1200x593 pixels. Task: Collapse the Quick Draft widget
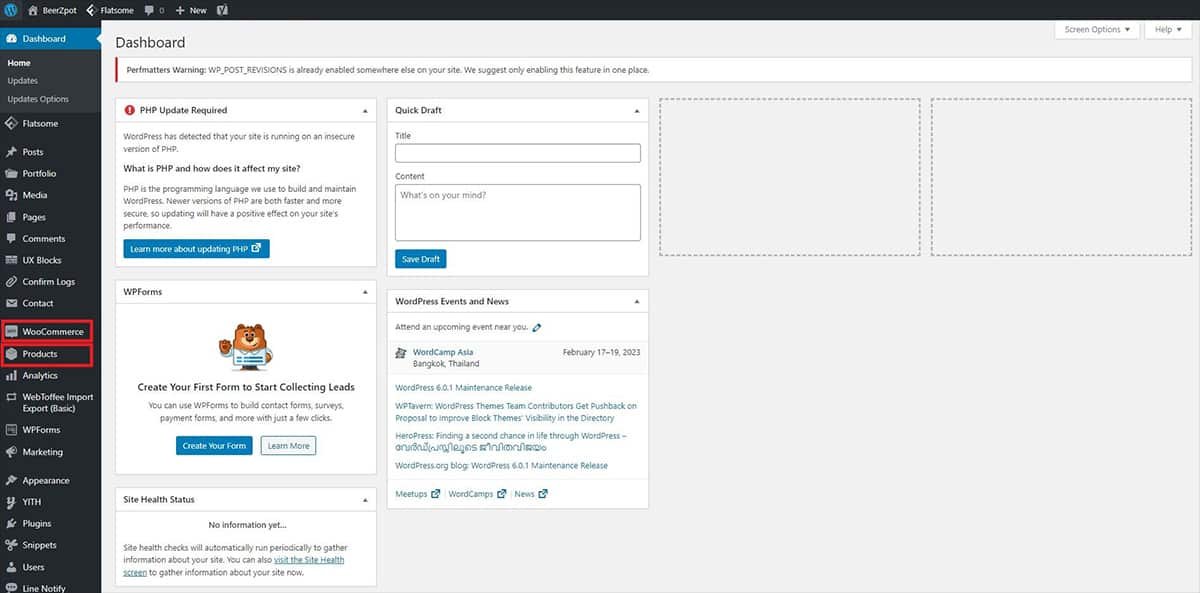(x=637, y=111)
